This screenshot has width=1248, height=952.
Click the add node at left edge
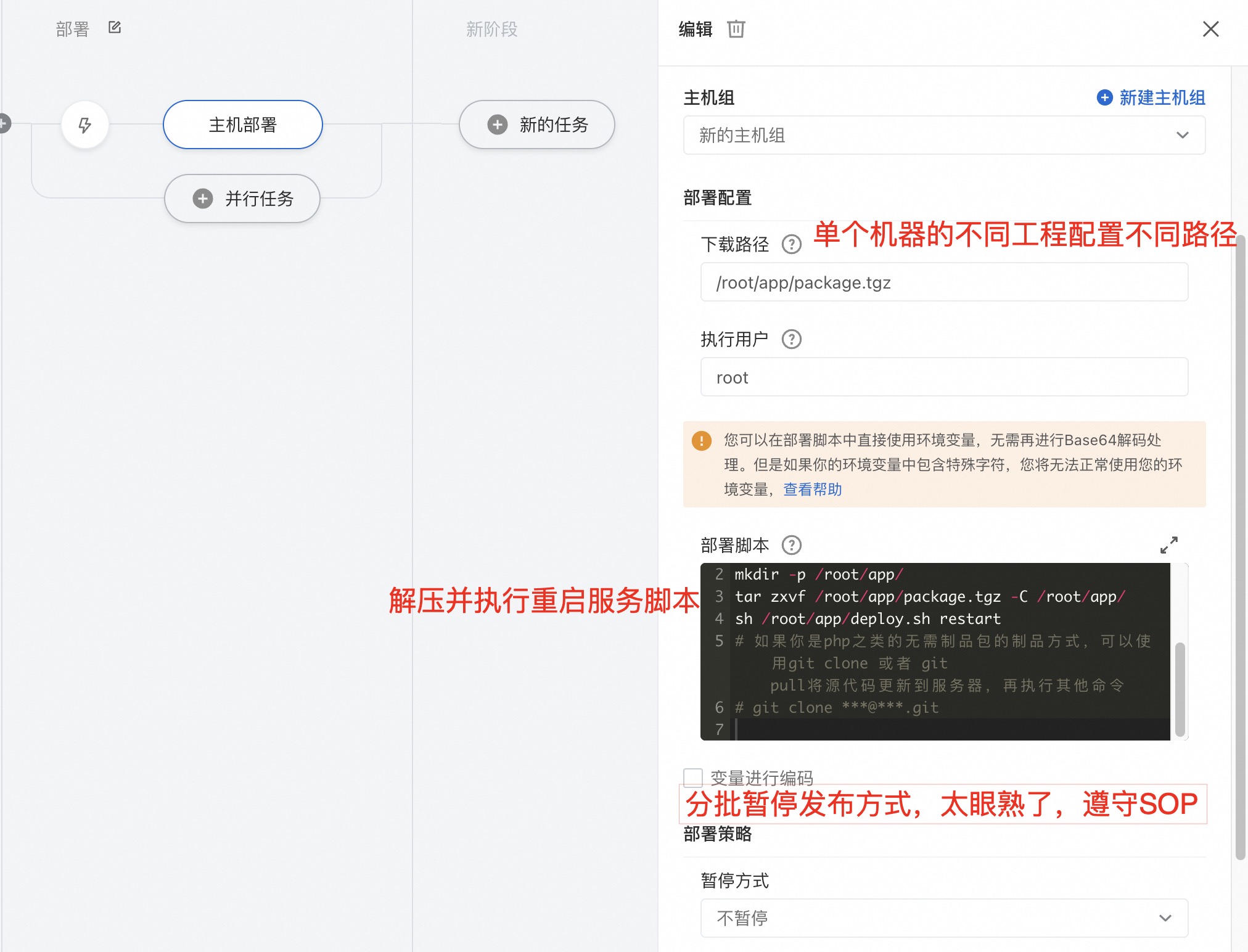4,123
